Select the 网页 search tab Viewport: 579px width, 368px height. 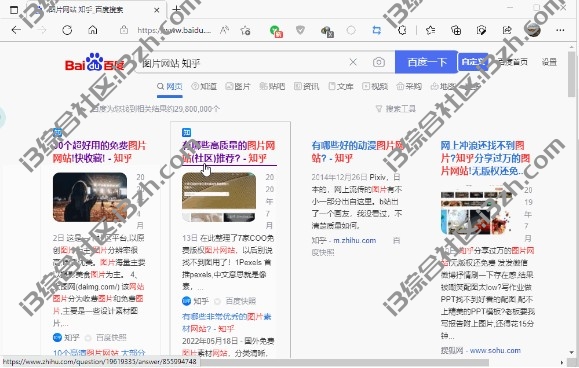pos(170,86)
